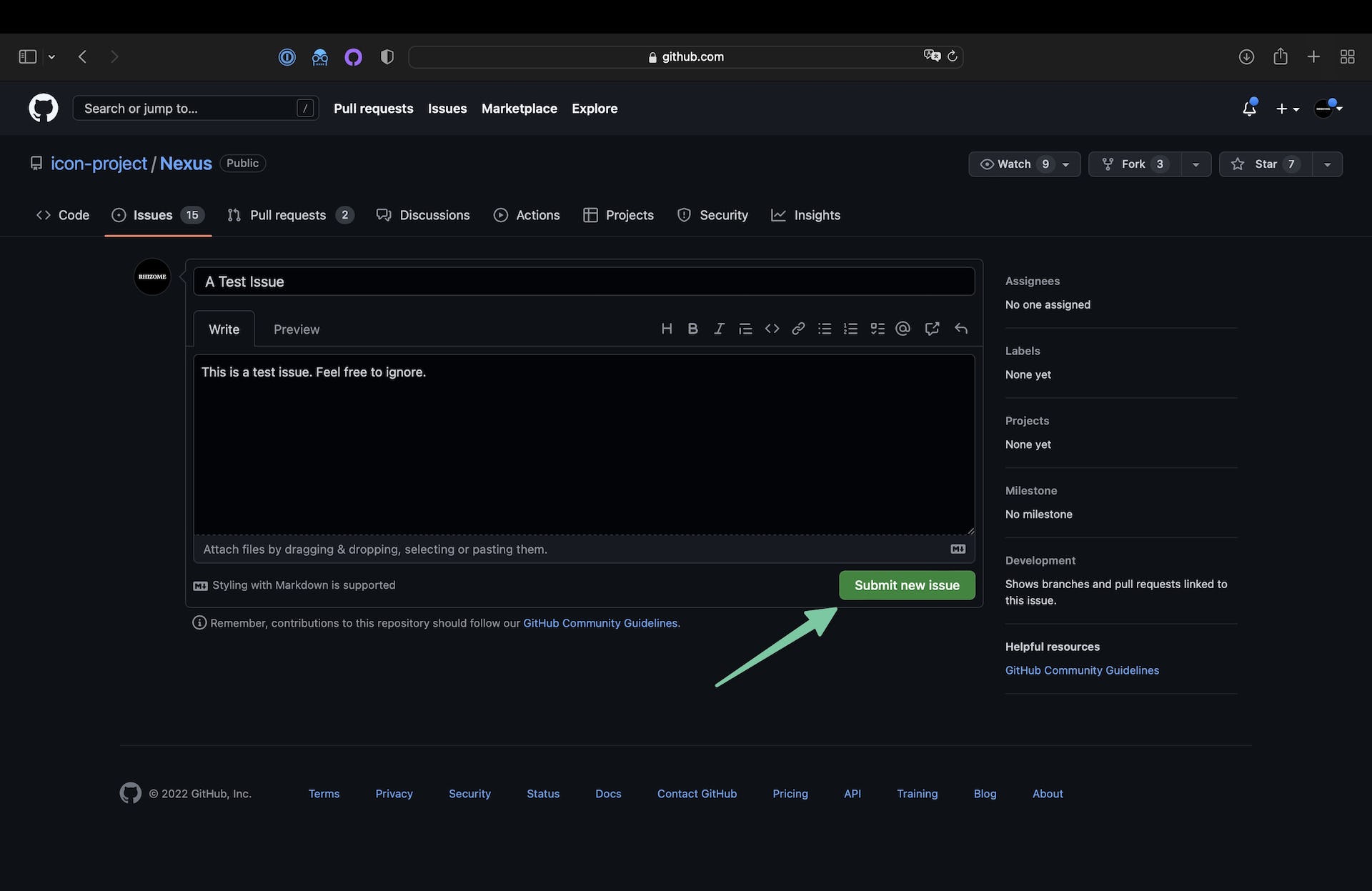Click the purple GitHub extension icon
The width and height of the screenshot is (1372, 891).
tap(354, 56)
